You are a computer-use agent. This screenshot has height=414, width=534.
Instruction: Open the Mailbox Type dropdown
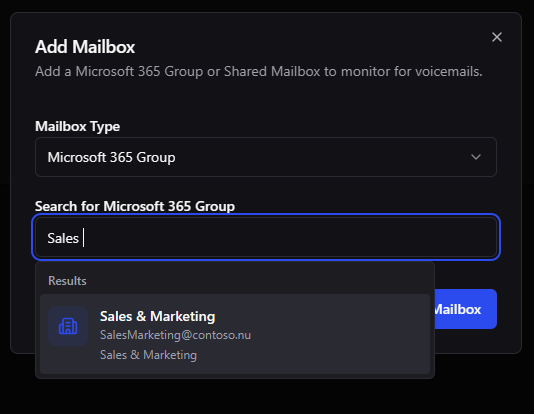266,157
